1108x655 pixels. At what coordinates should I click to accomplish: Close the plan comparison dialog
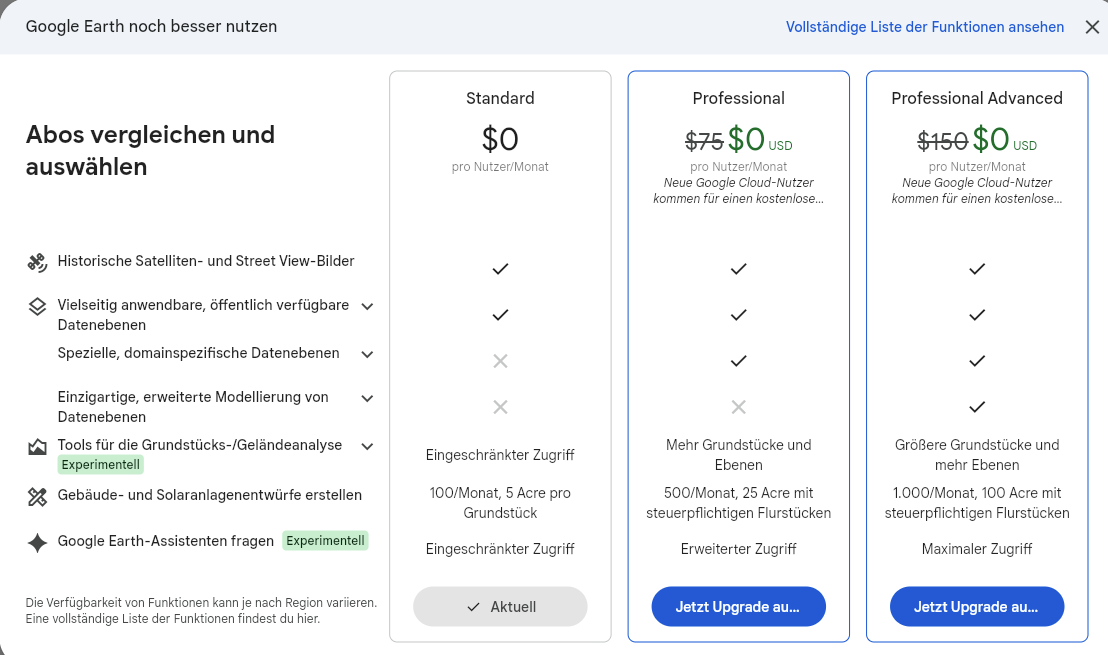click(x=1092, y=27)
